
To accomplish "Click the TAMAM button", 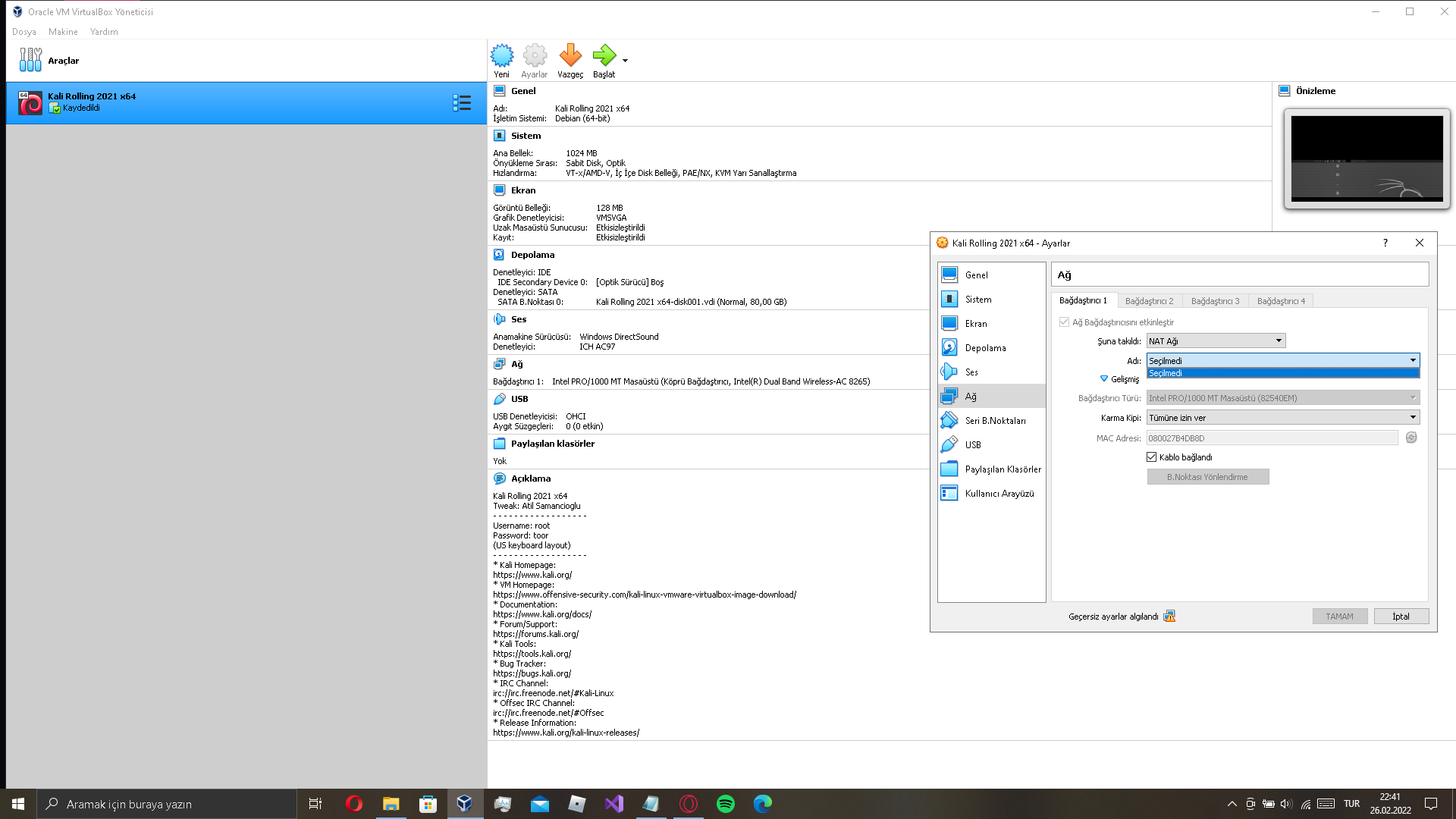I will (x=1340, y=616).
